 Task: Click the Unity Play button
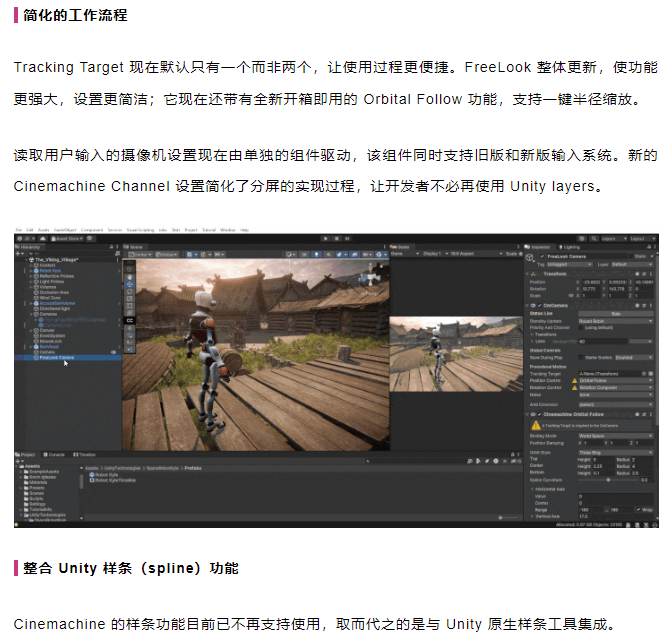326,238
